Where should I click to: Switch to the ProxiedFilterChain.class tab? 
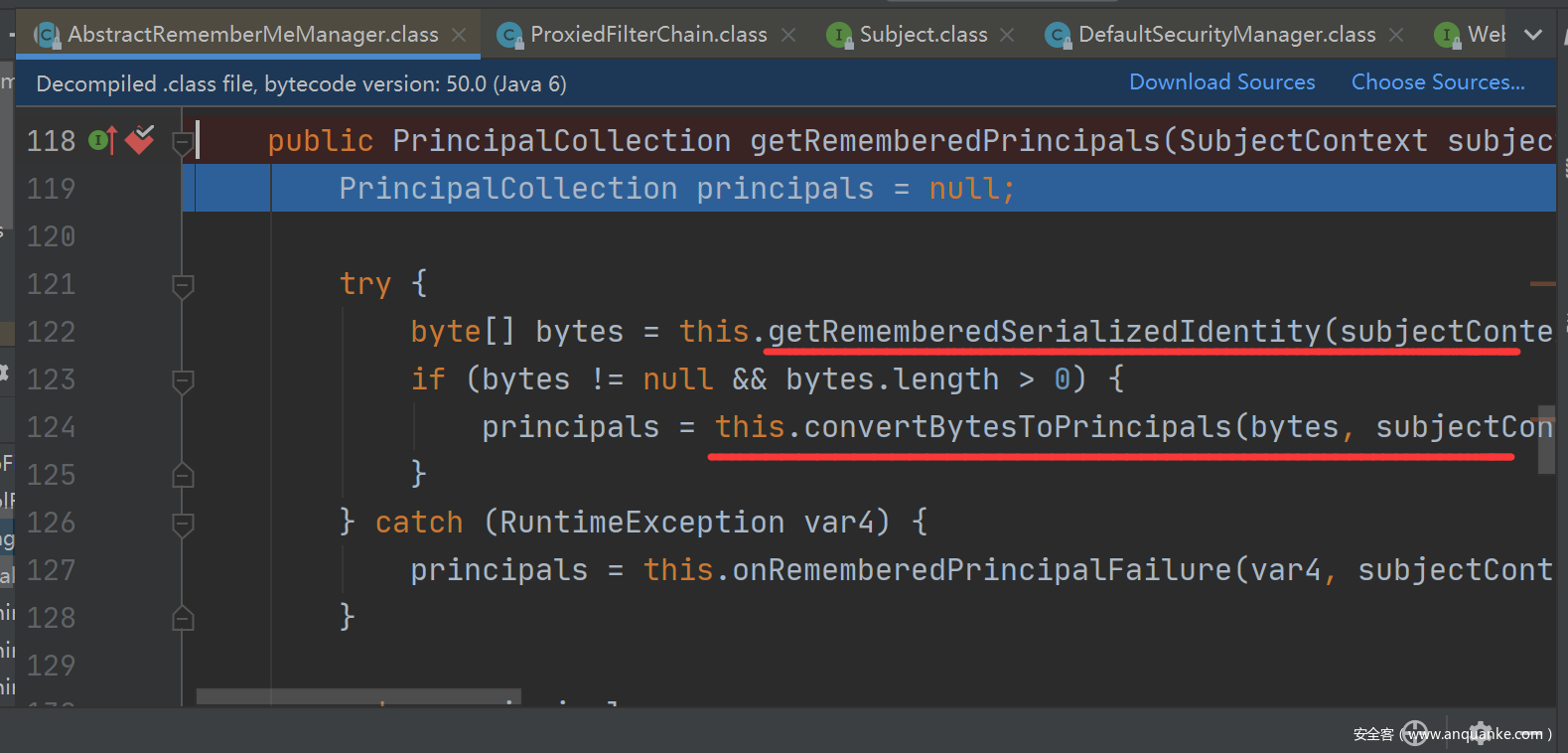point(648,35)
